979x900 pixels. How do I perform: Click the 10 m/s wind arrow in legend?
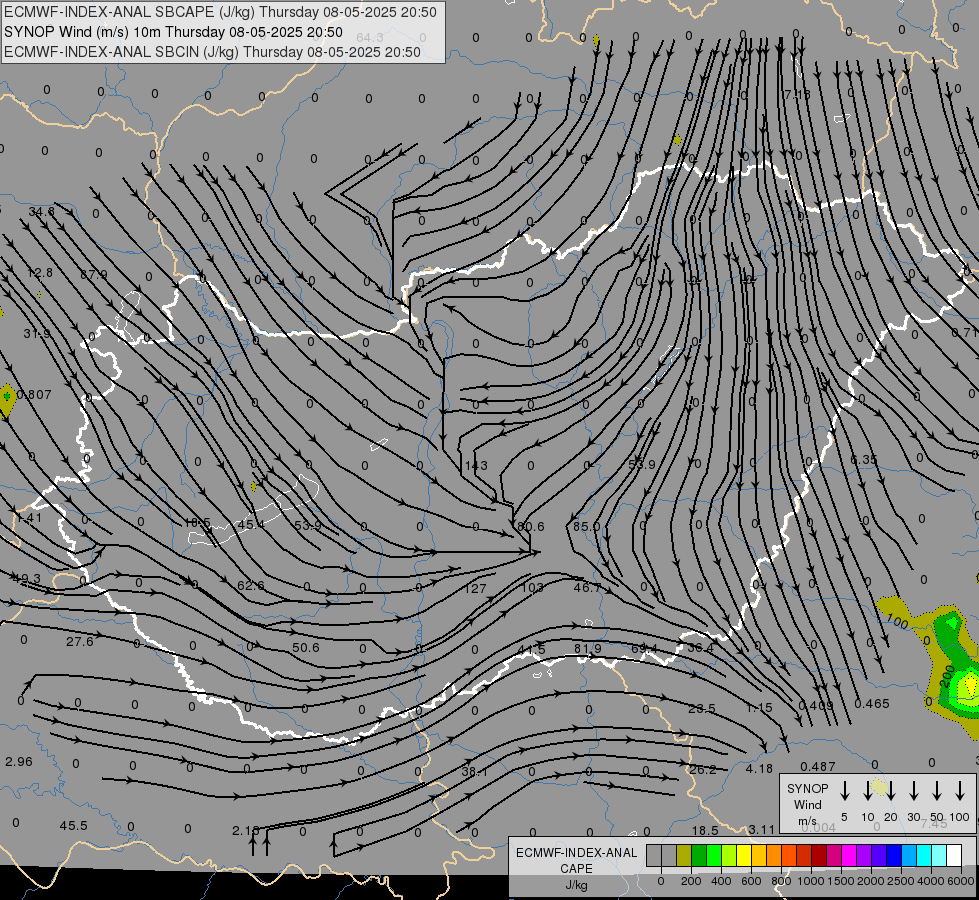click(x=868, y=791)
